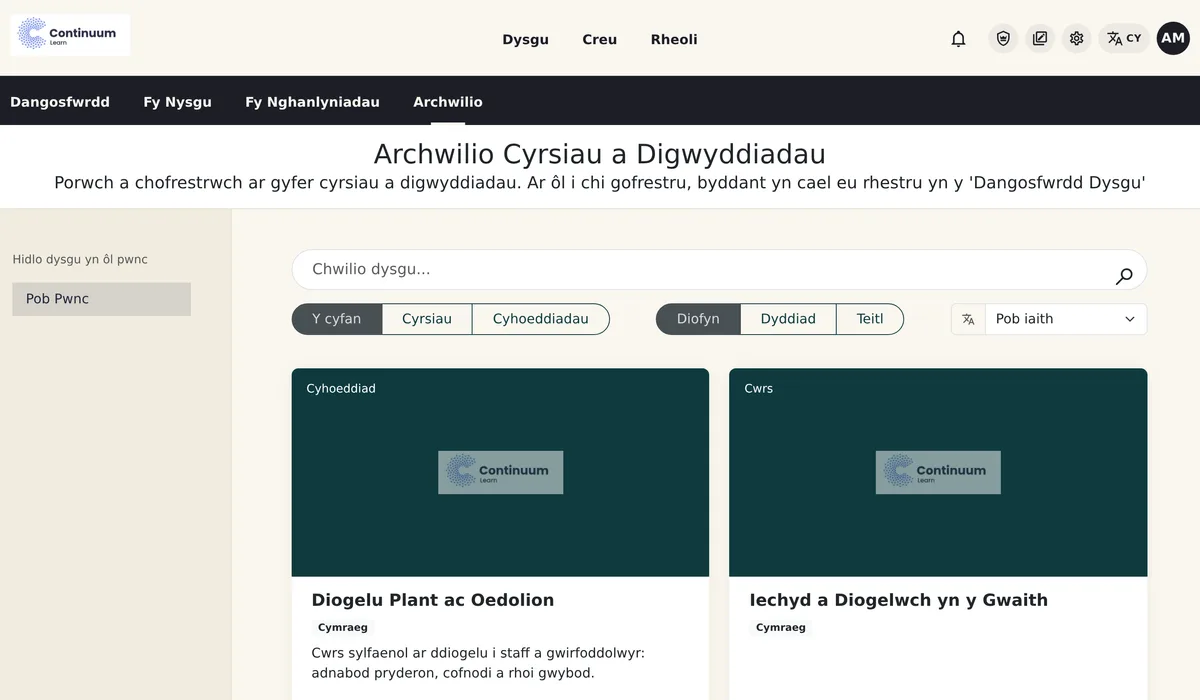Viewport: 1200px width, 700px height.
Task: Open the Diogelu Plant ac Oedolion title
Action: [433, 600]
